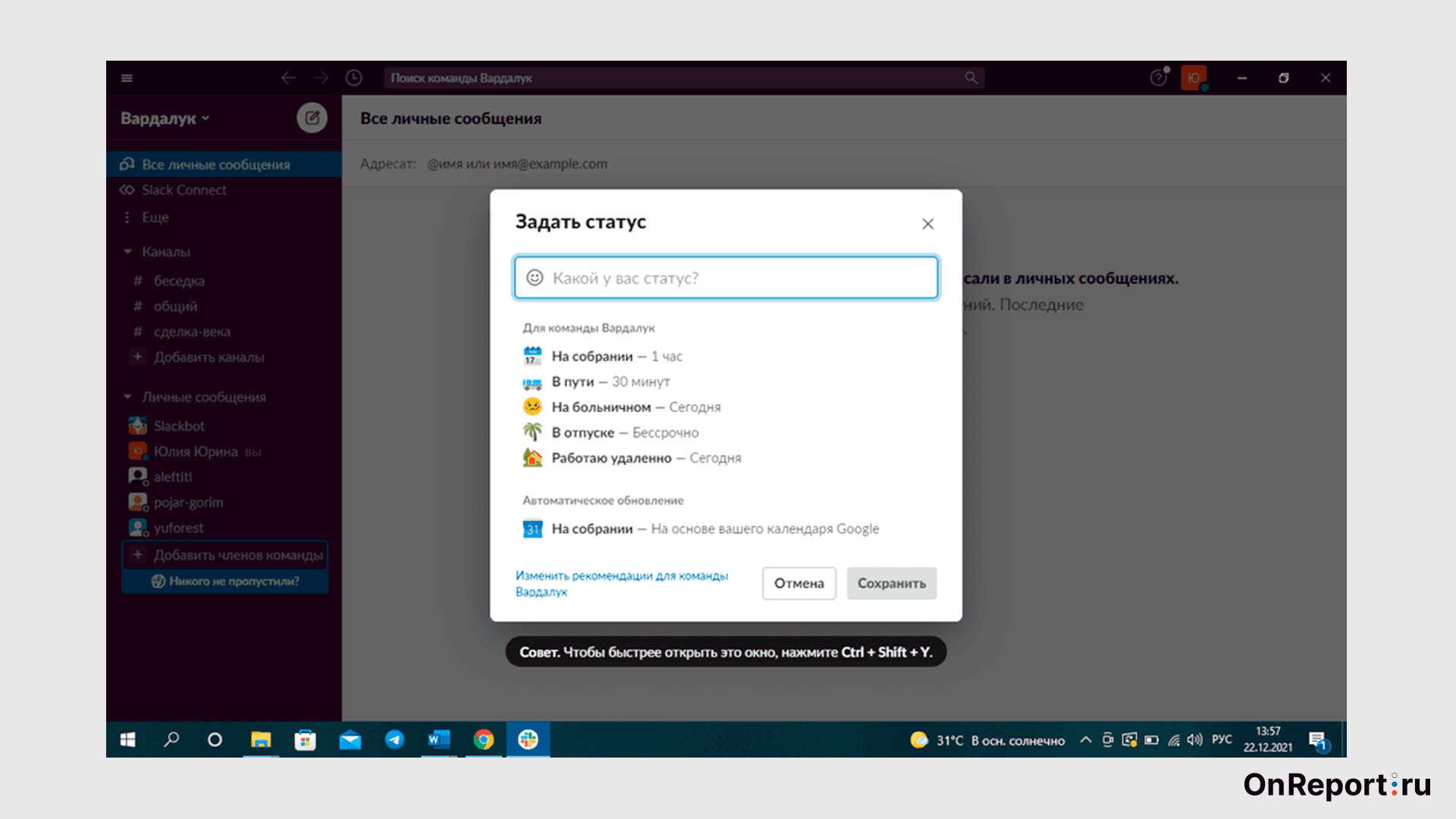This screenshot has width=1456, height=819.
Task: Collapse the Личные сообщения section
Action: 127,397
